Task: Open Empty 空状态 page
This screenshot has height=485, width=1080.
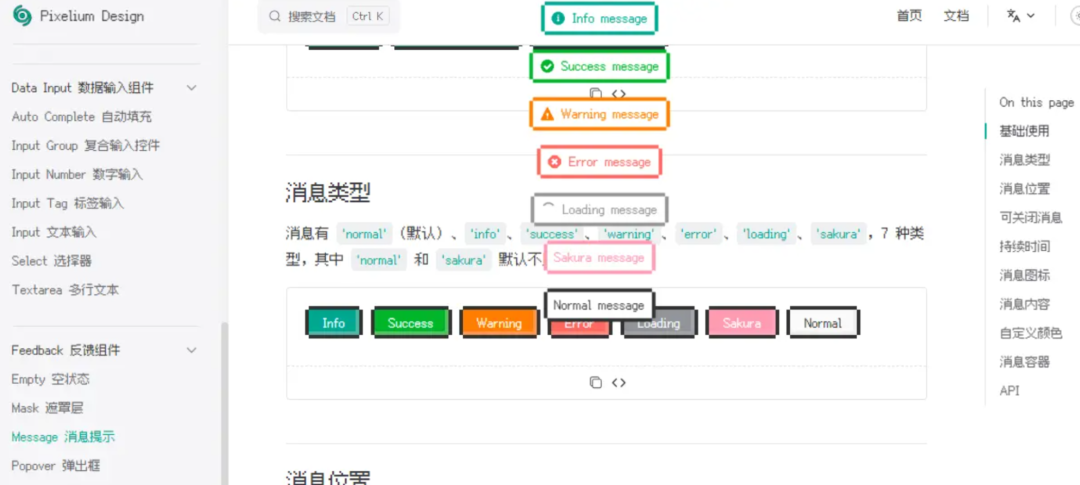Action: point(50,380)
